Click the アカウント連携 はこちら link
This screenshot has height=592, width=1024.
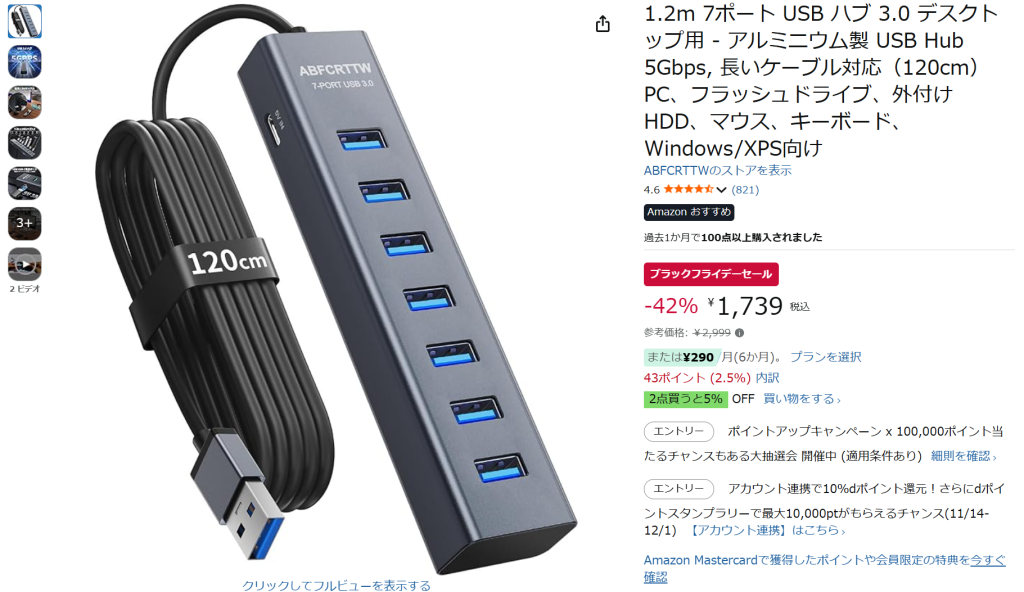(767, 530)
